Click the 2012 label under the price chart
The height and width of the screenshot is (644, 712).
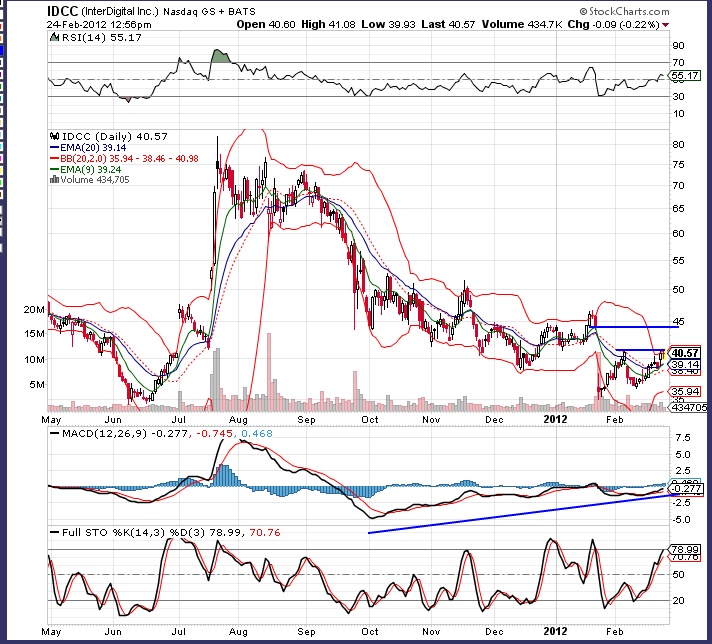(x=555, y=419)
